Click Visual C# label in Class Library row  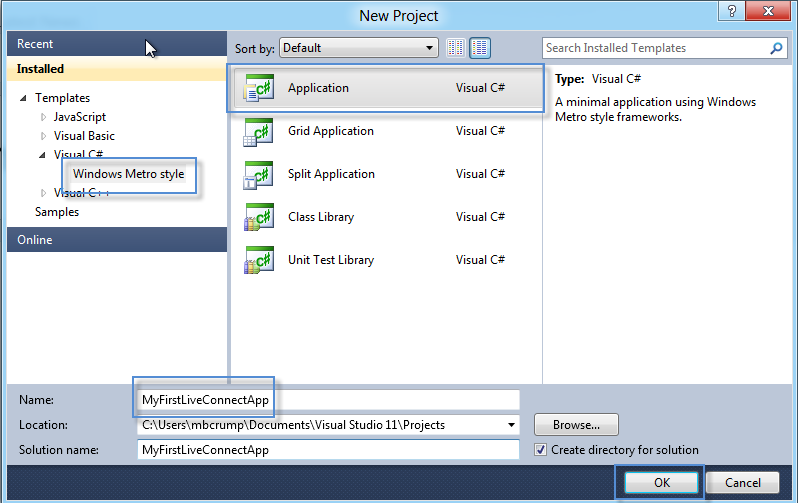[x=480, y=217]
